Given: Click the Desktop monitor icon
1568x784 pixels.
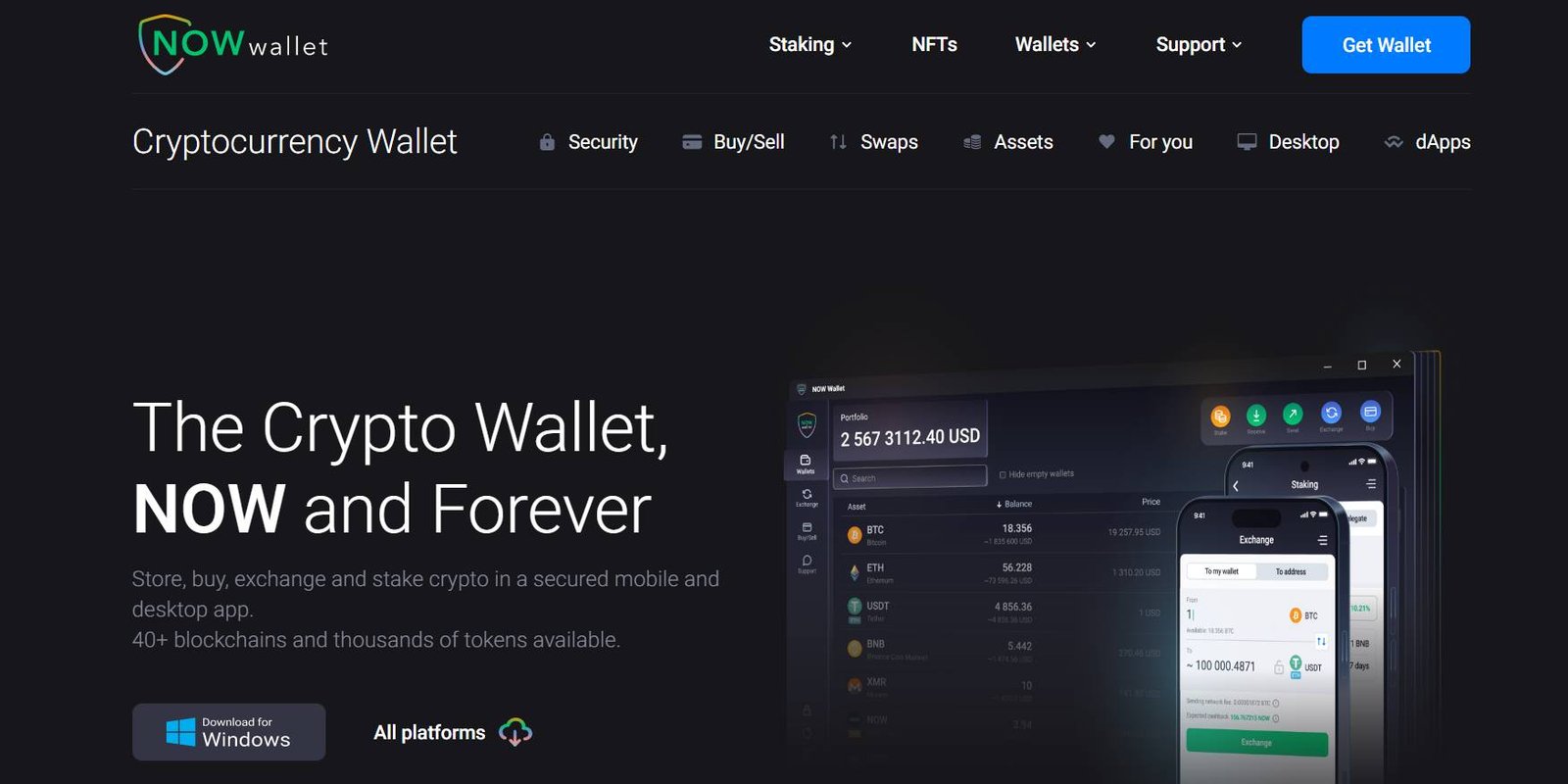Looking at the screenshot, I should pos(1247,142).
